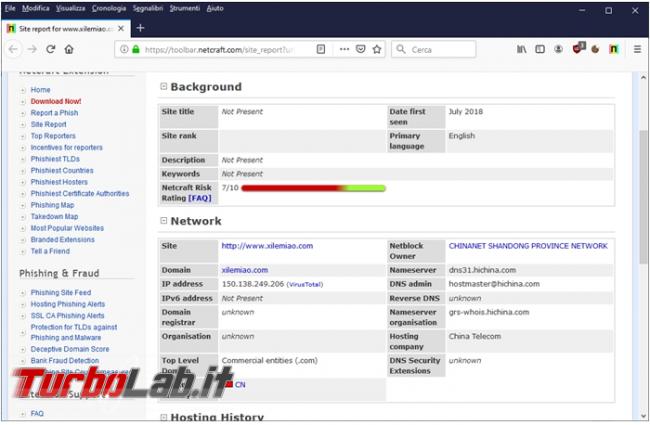Open Branded Extensions link
This screenshot has height=425, width=650.
63,240
